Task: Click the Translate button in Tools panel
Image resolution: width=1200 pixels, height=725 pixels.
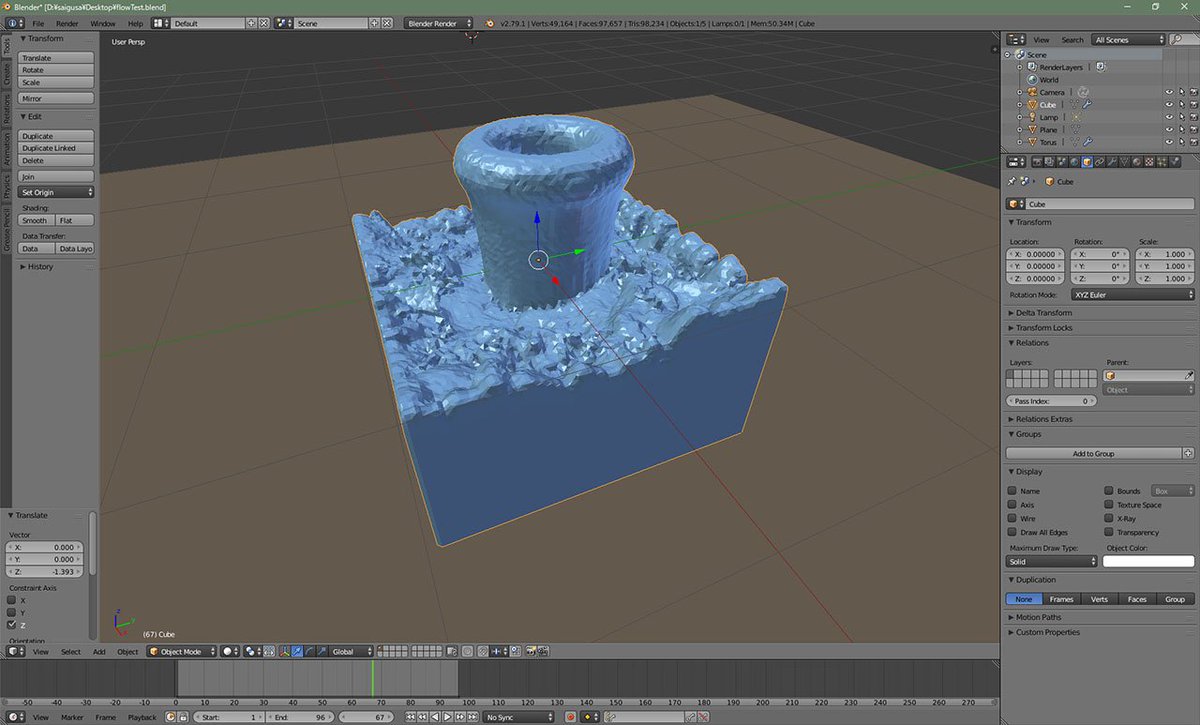Action: click(56, 58)
